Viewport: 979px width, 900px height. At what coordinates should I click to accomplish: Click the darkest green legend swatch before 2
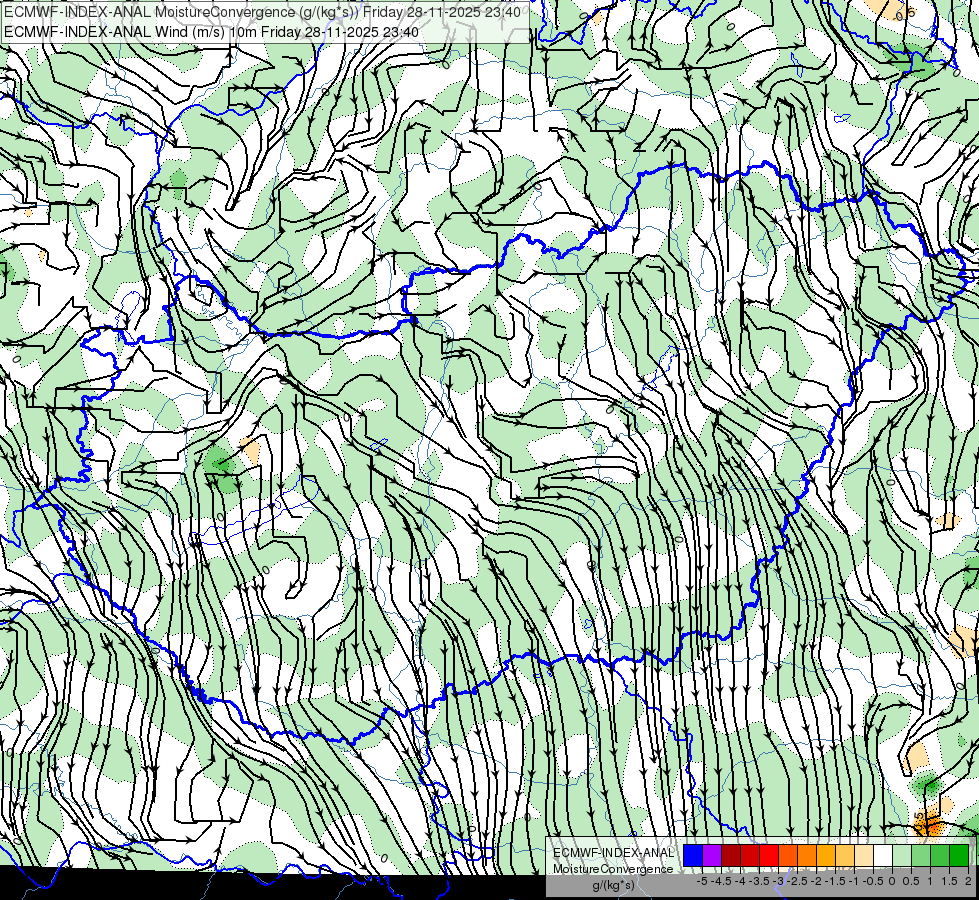coord(959,855)
